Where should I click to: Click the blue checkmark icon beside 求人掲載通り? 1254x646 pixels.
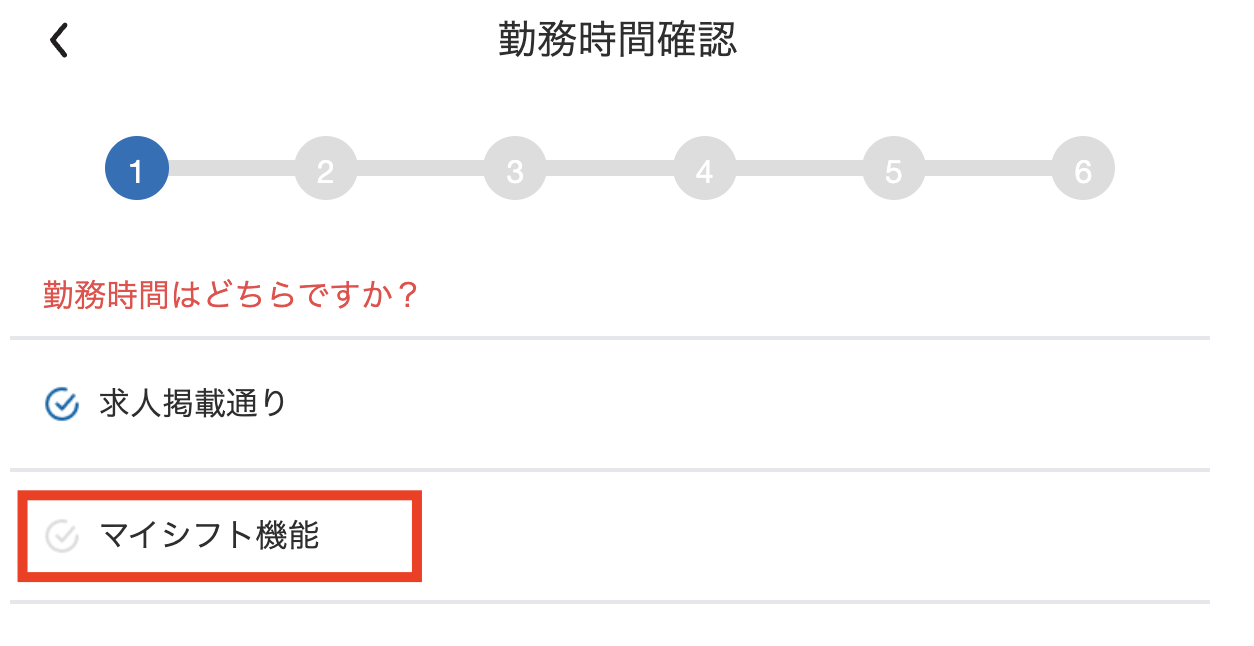(x=62, y=404)
